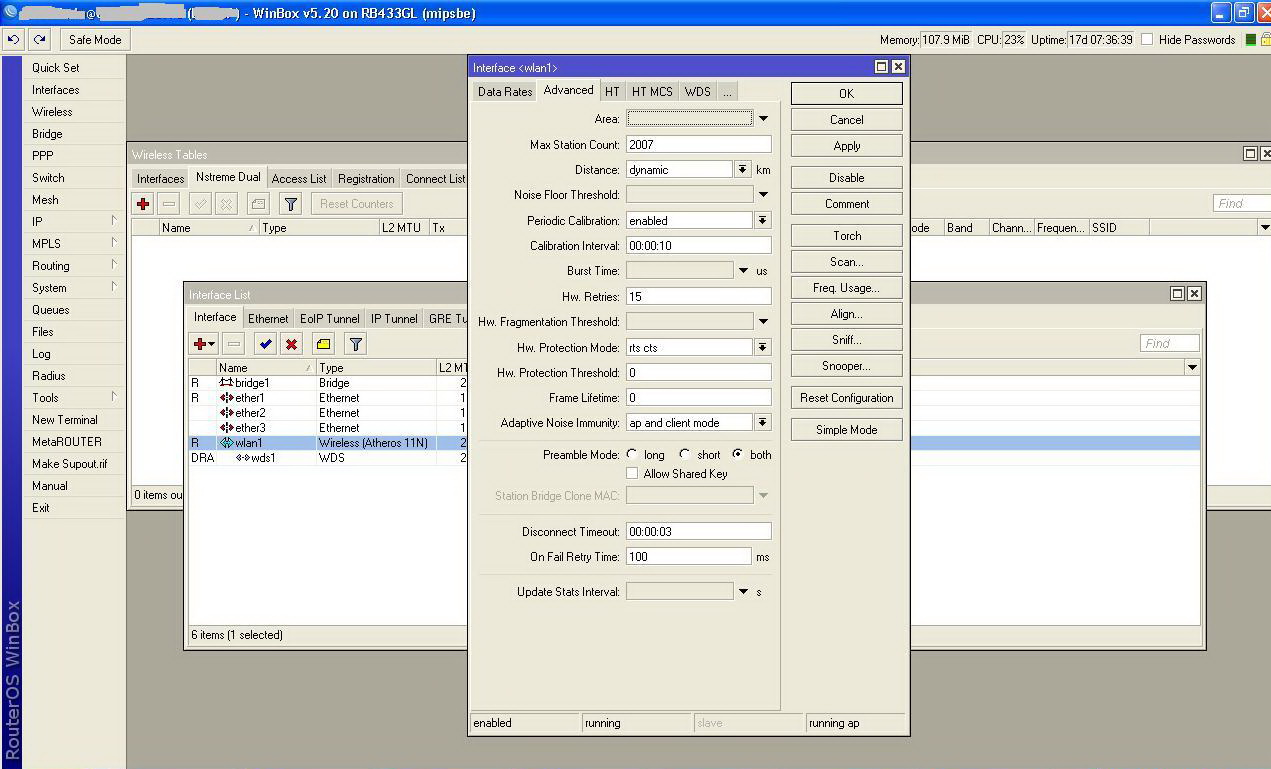The width and height of the screenshot is (1271, 769).
Task: Open the Hw. Protection Mode dropdown
Action: 762,347
